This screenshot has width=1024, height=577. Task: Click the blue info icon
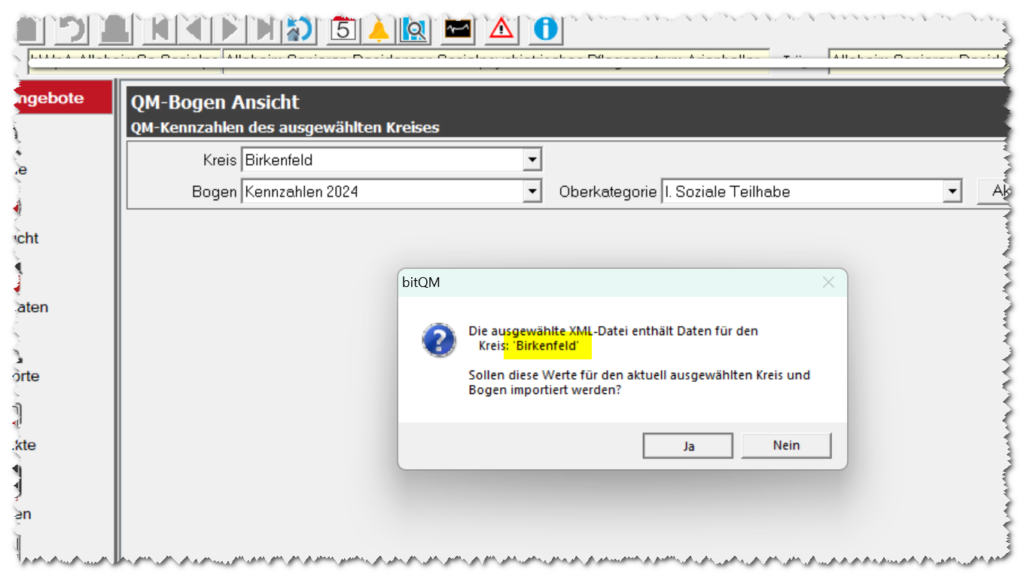pyautogui.click(x=545, y=29)
